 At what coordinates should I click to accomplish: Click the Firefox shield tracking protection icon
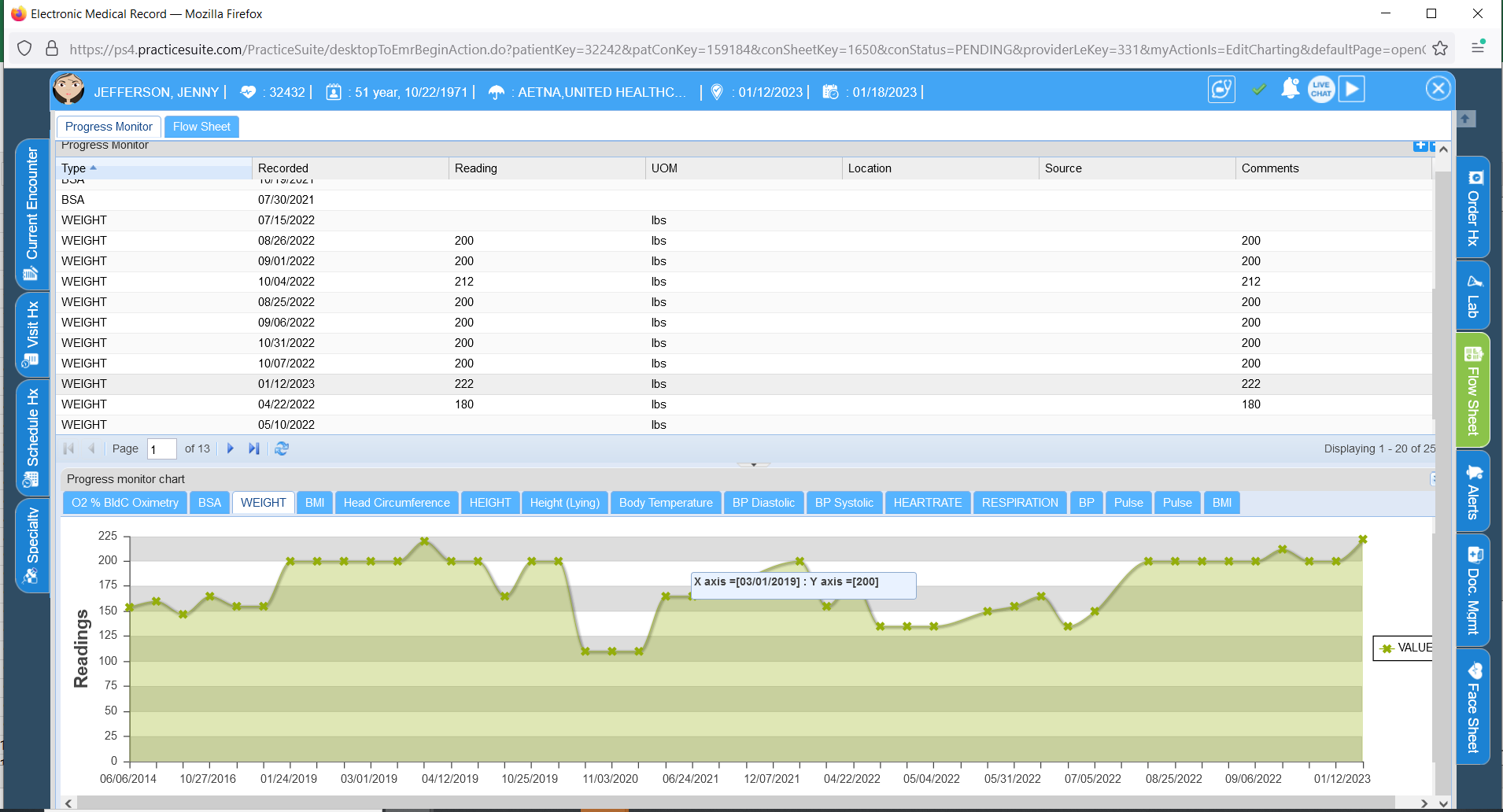(x=24, y=49)
